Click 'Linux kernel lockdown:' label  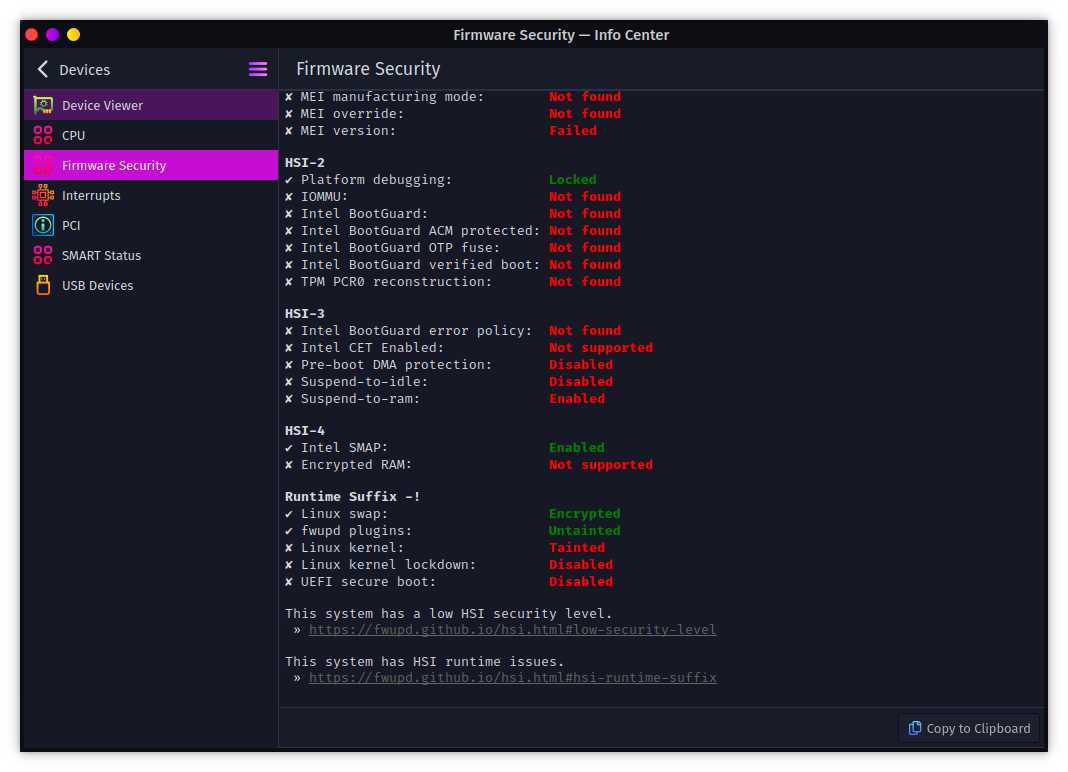tap(388, 565)
